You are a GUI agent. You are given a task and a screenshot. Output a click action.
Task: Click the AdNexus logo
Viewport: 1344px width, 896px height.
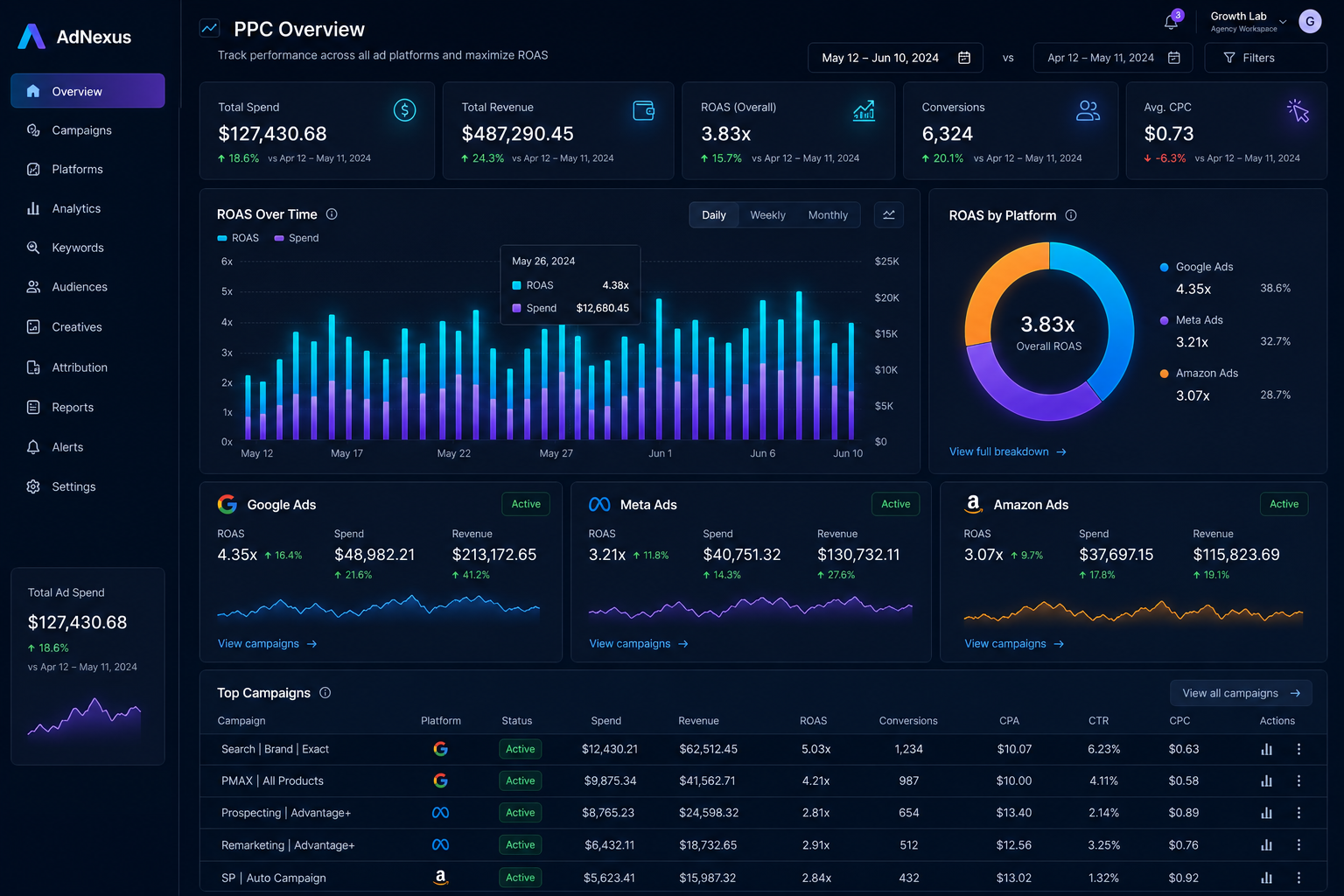click(x=74, y=37)
